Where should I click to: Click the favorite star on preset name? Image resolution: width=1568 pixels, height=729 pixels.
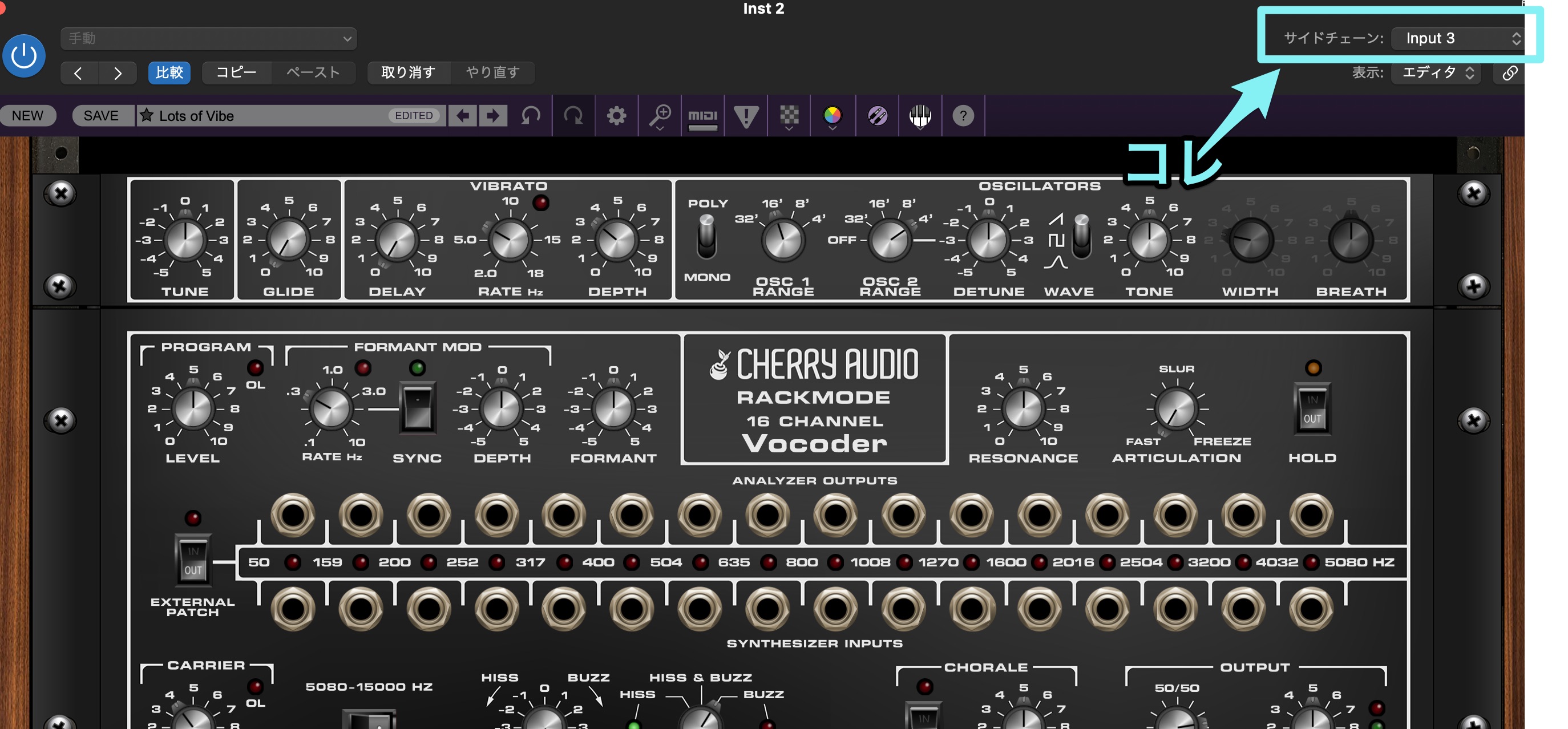pos(147,115)
